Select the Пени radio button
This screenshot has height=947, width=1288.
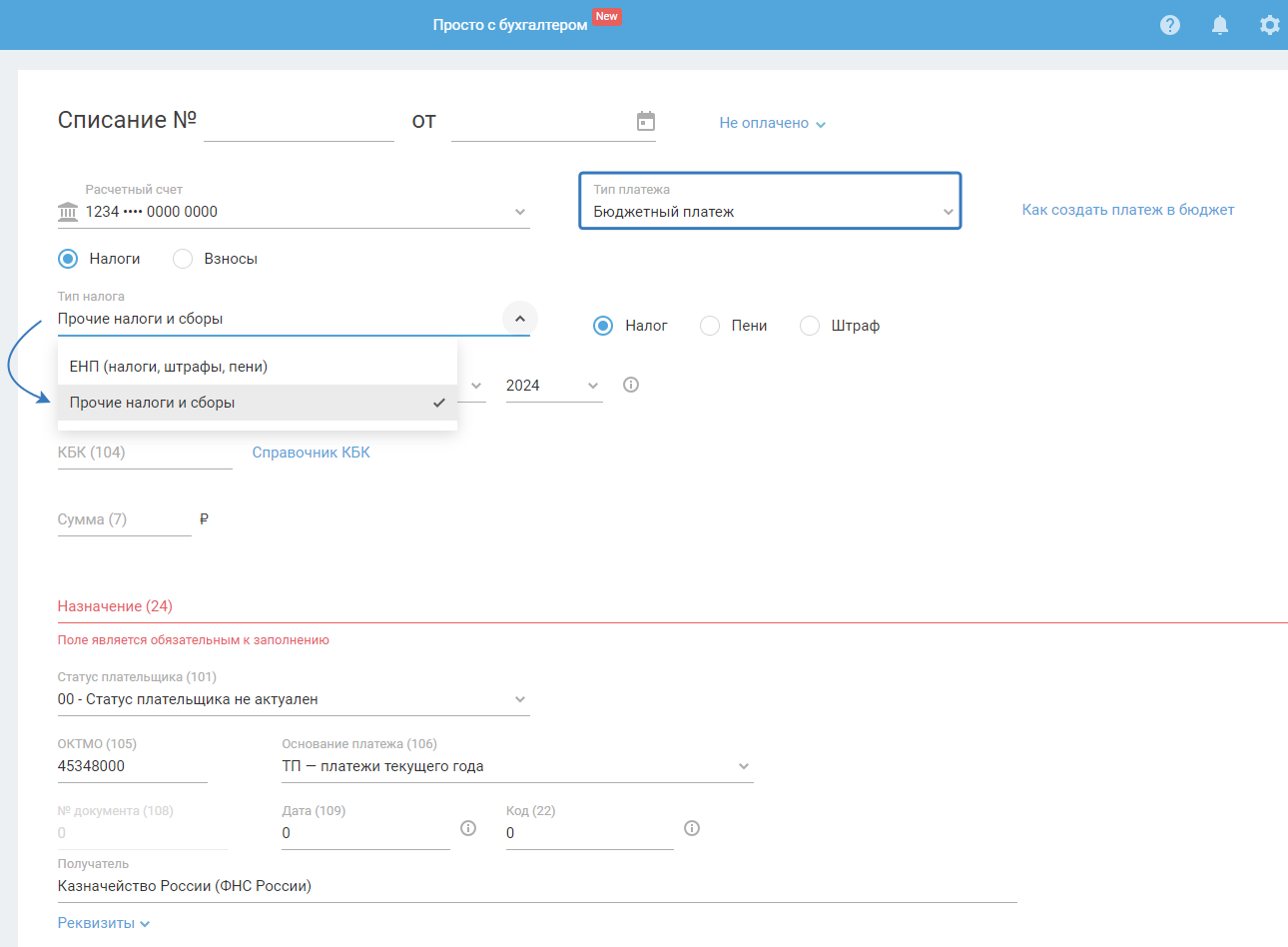[710, 326]
